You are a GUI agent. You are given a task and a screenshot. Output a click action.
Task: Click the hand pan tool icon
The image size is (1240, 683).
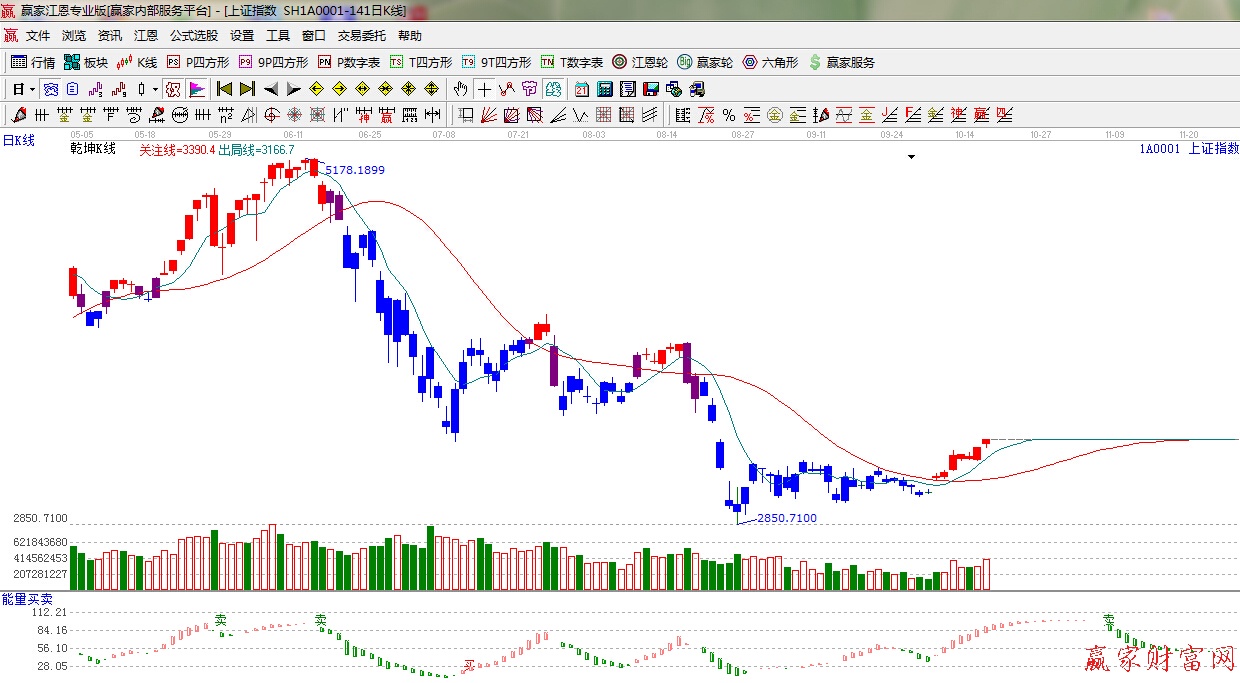[x=460, y=89]
